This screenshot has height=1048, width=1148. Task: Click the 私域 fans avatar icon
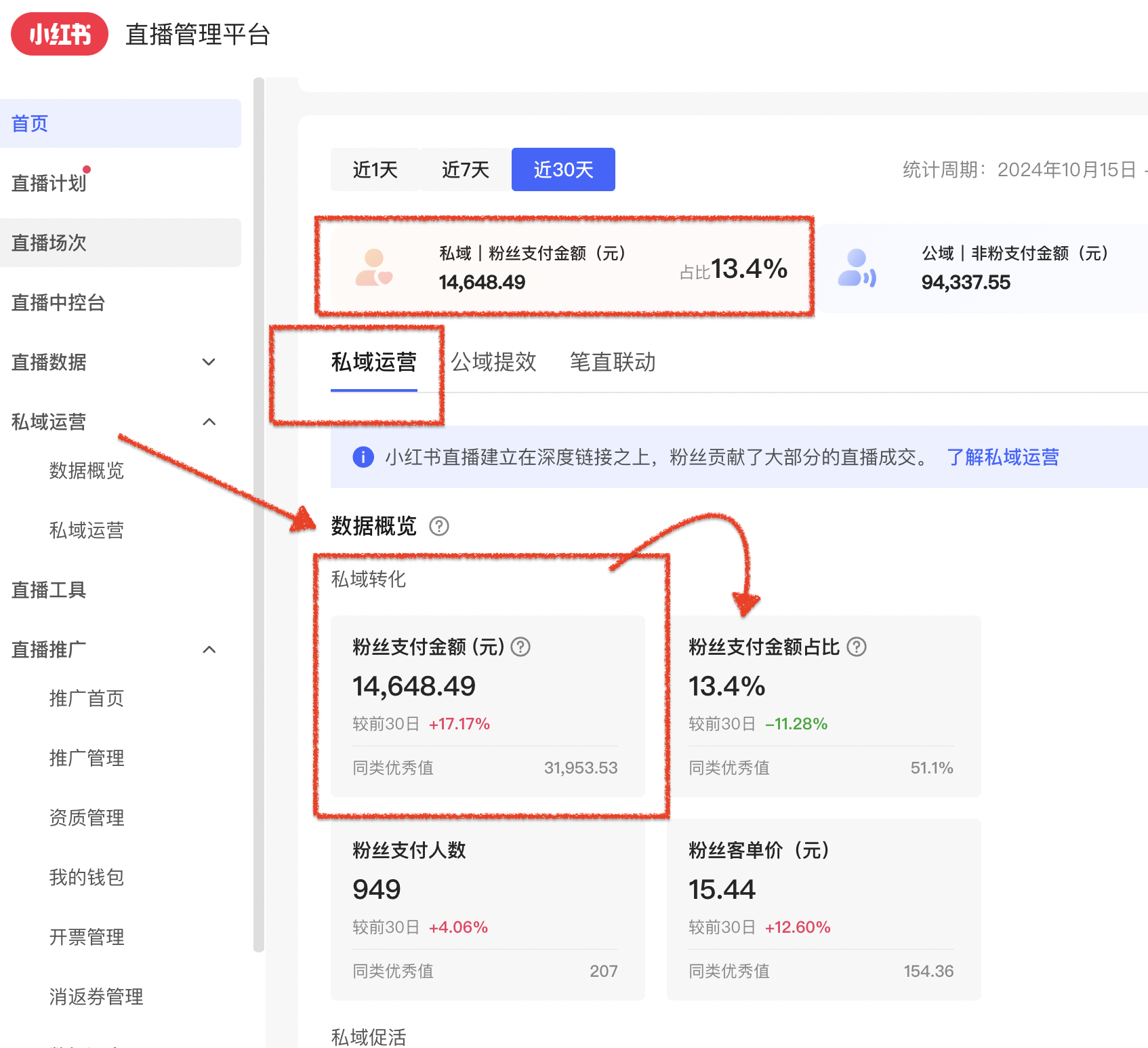coord(374,268)
